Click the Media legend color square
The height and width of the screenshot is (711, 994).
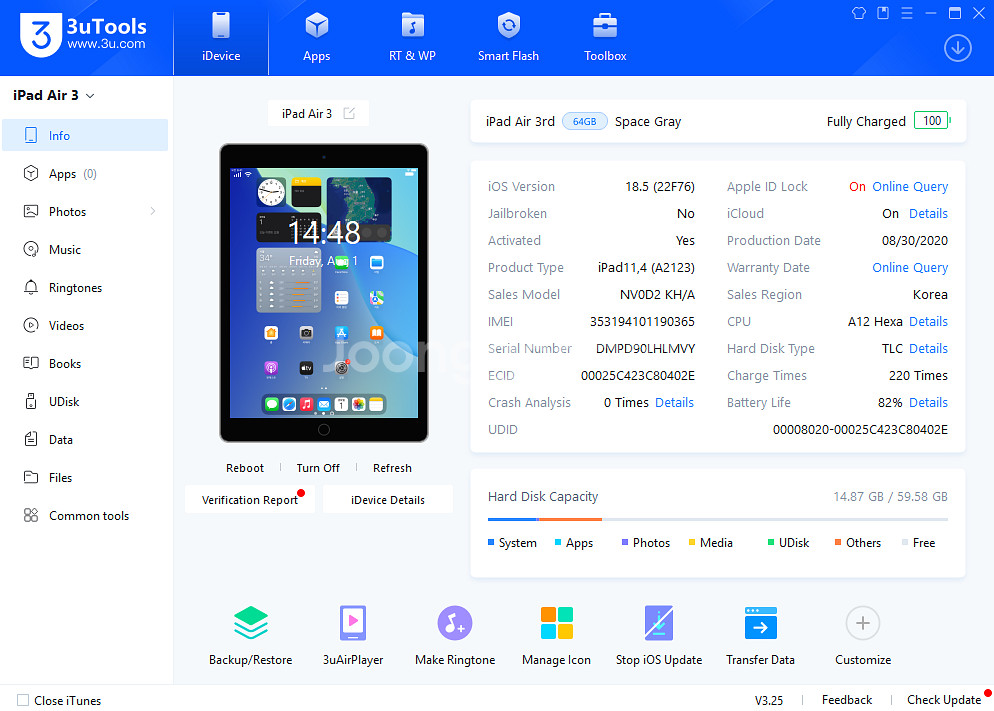click(692, 542)
